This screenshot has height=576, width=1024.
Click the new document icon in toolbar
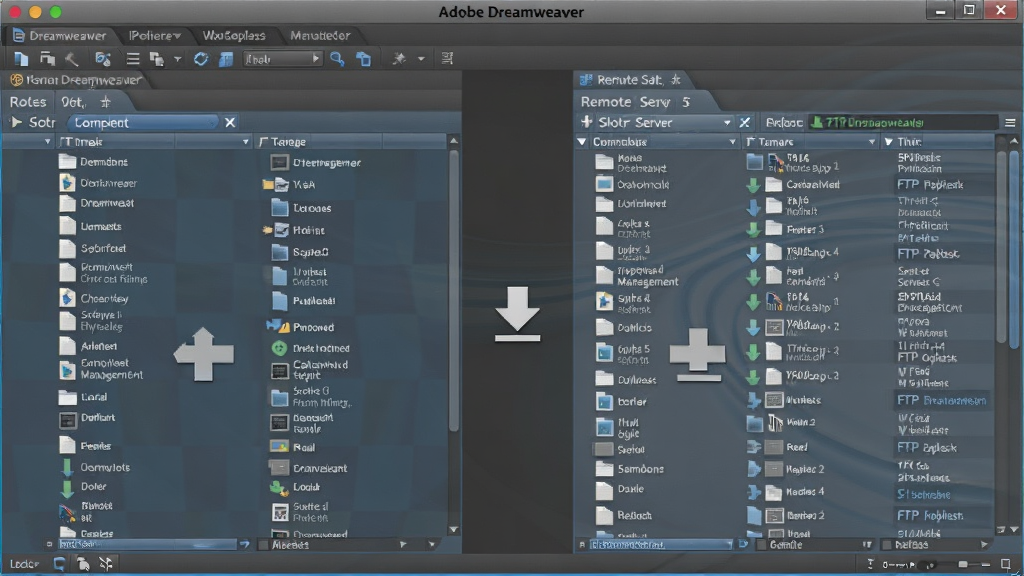pyautogui.click(x=21, y=59)
